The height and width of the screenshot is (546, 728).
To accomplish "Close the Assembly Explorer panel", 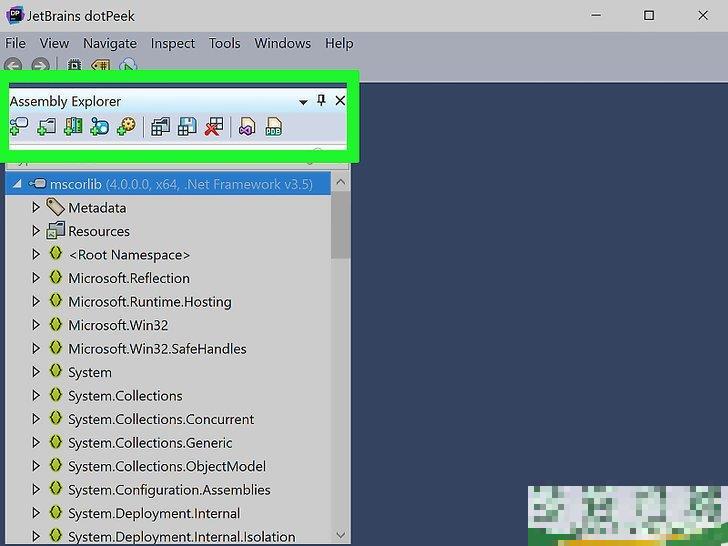I will coord(340,101).
